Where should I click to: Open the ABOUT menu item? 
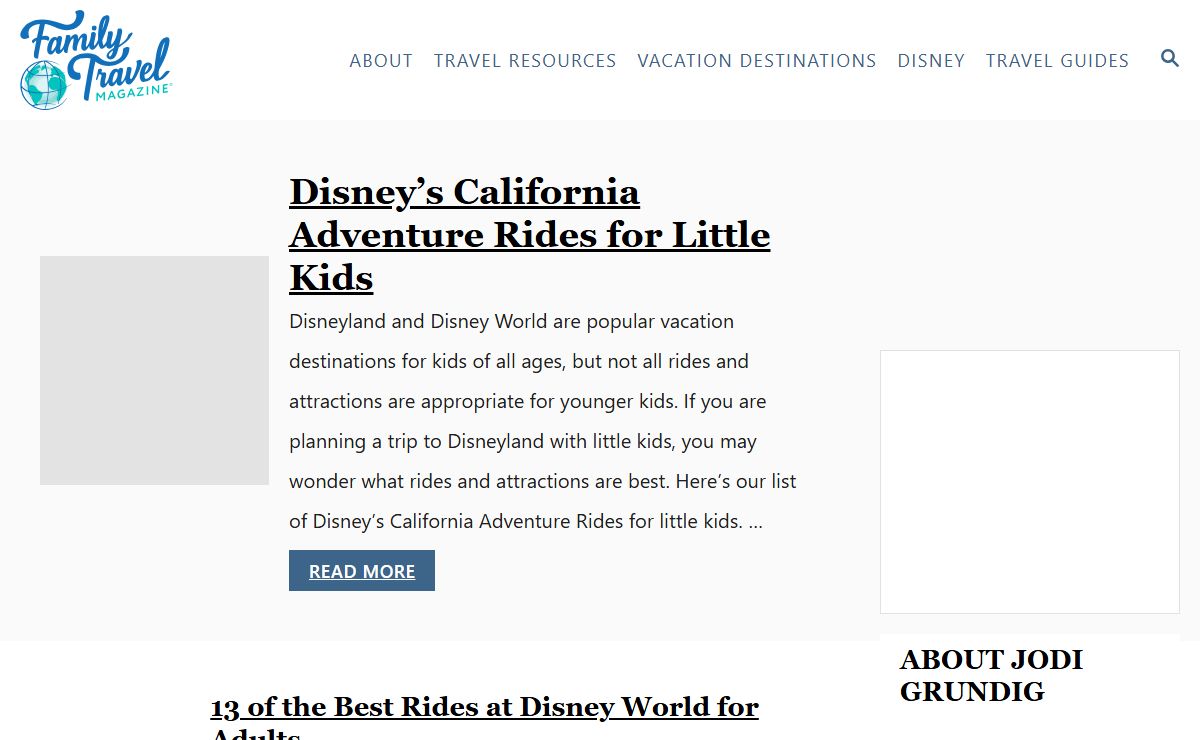tap(381, 61)
